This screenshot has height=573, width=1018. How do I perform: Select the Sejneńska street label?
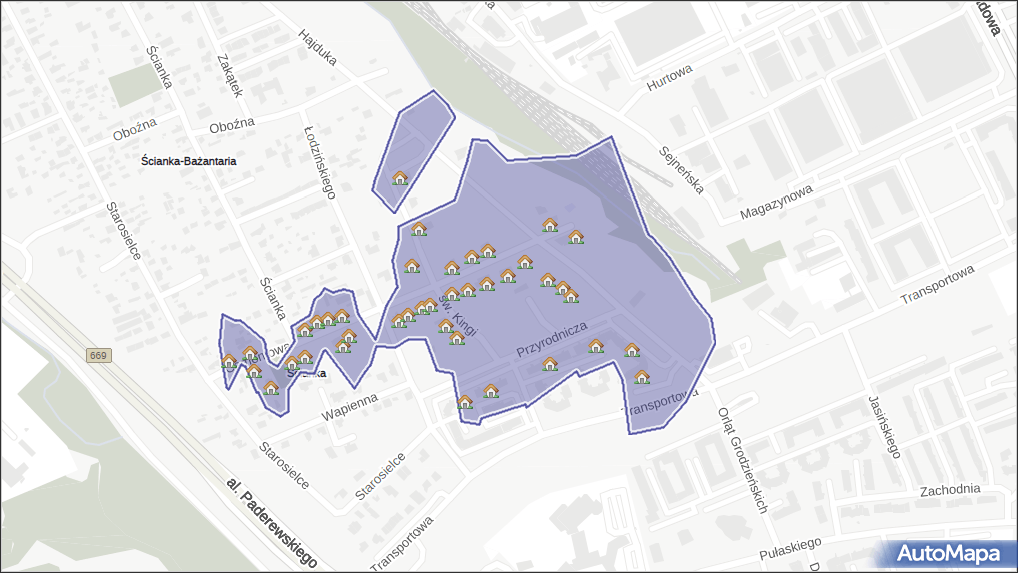682,170
